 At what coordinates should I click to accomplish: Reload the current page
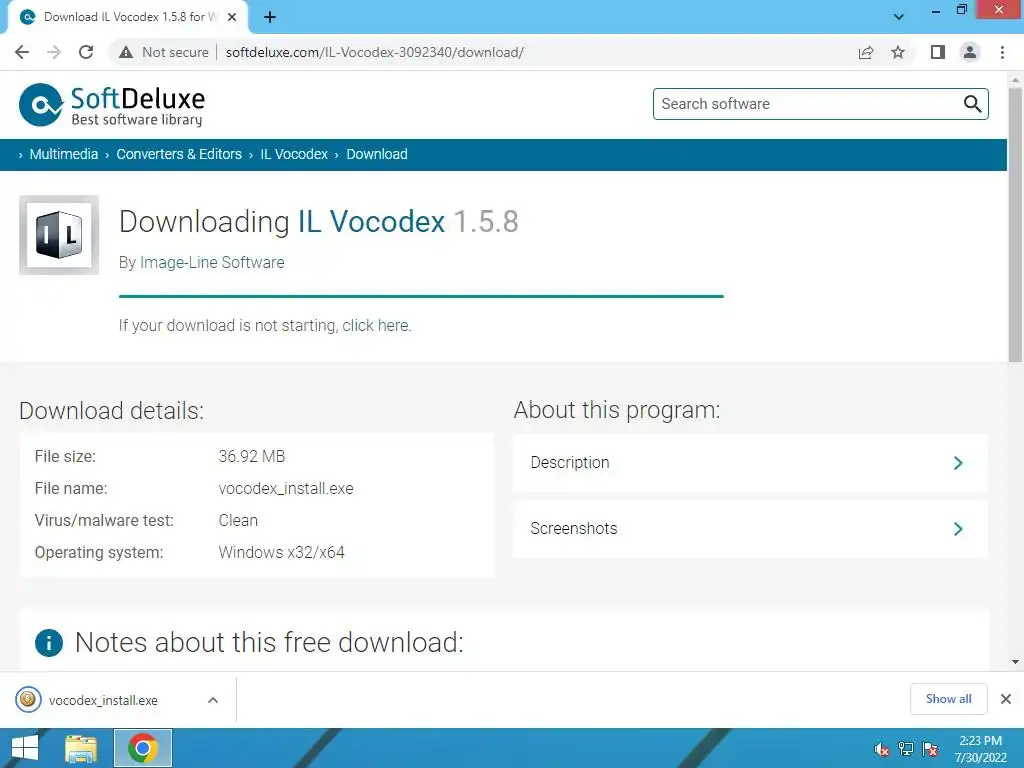[86, 52]
